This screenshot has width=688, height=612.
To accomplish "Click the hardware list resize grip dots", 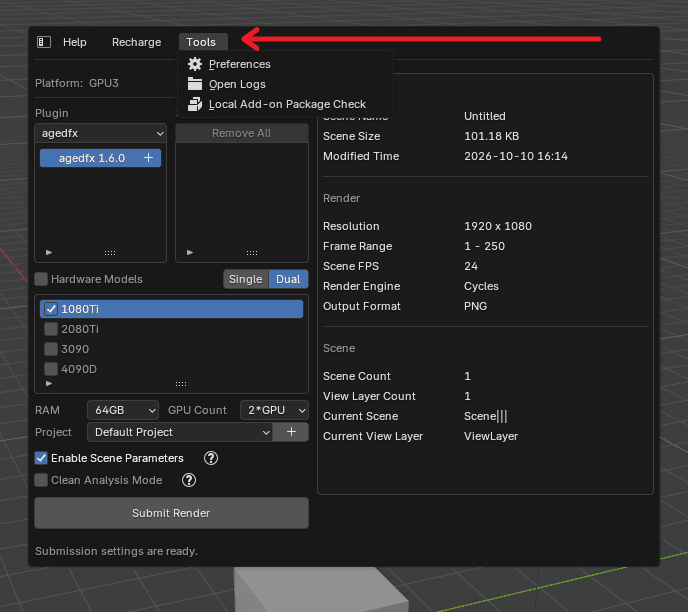I will pos(181,384).
